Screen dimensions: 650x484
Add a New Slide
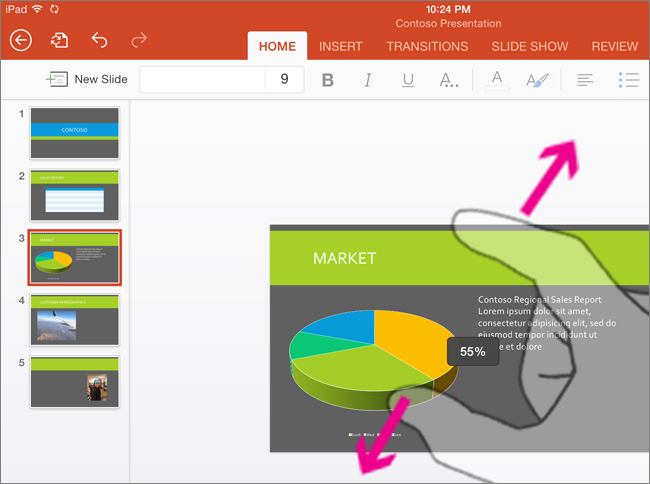(87, 79)
